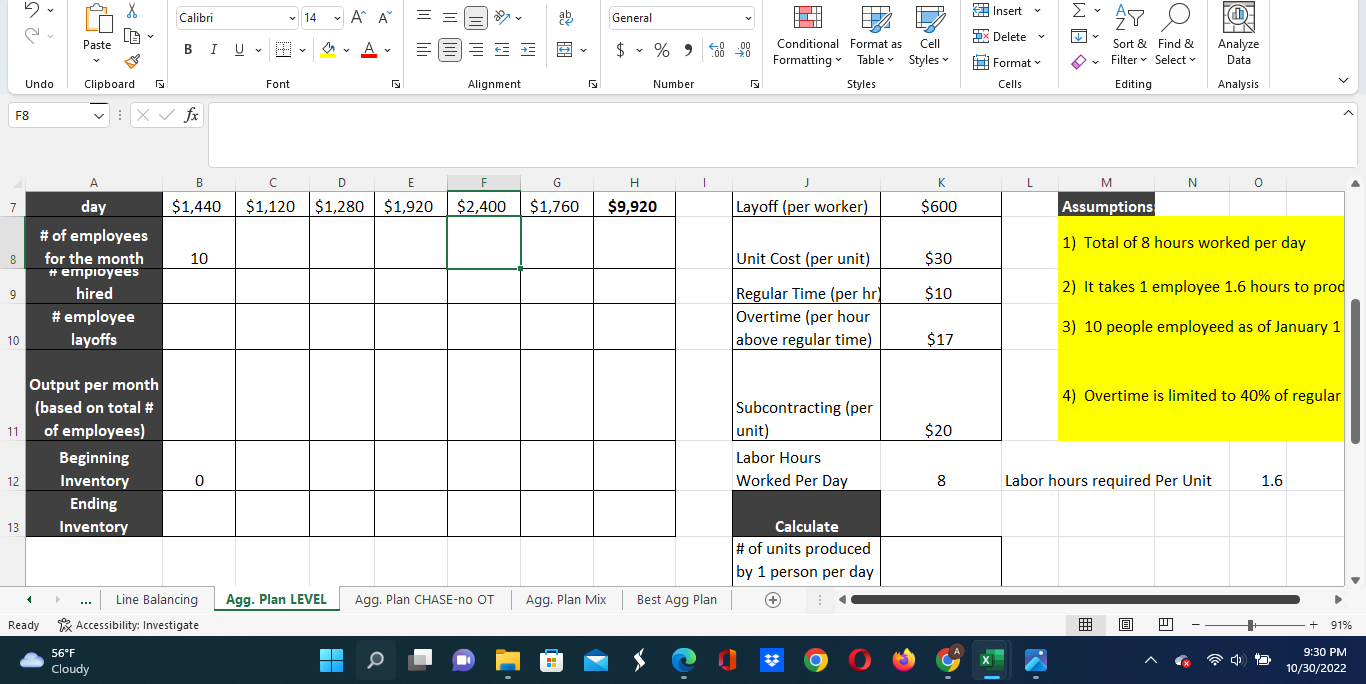Expand the Cell Styles gallery
Viewport: 1366px width, 684px height.
930,36
